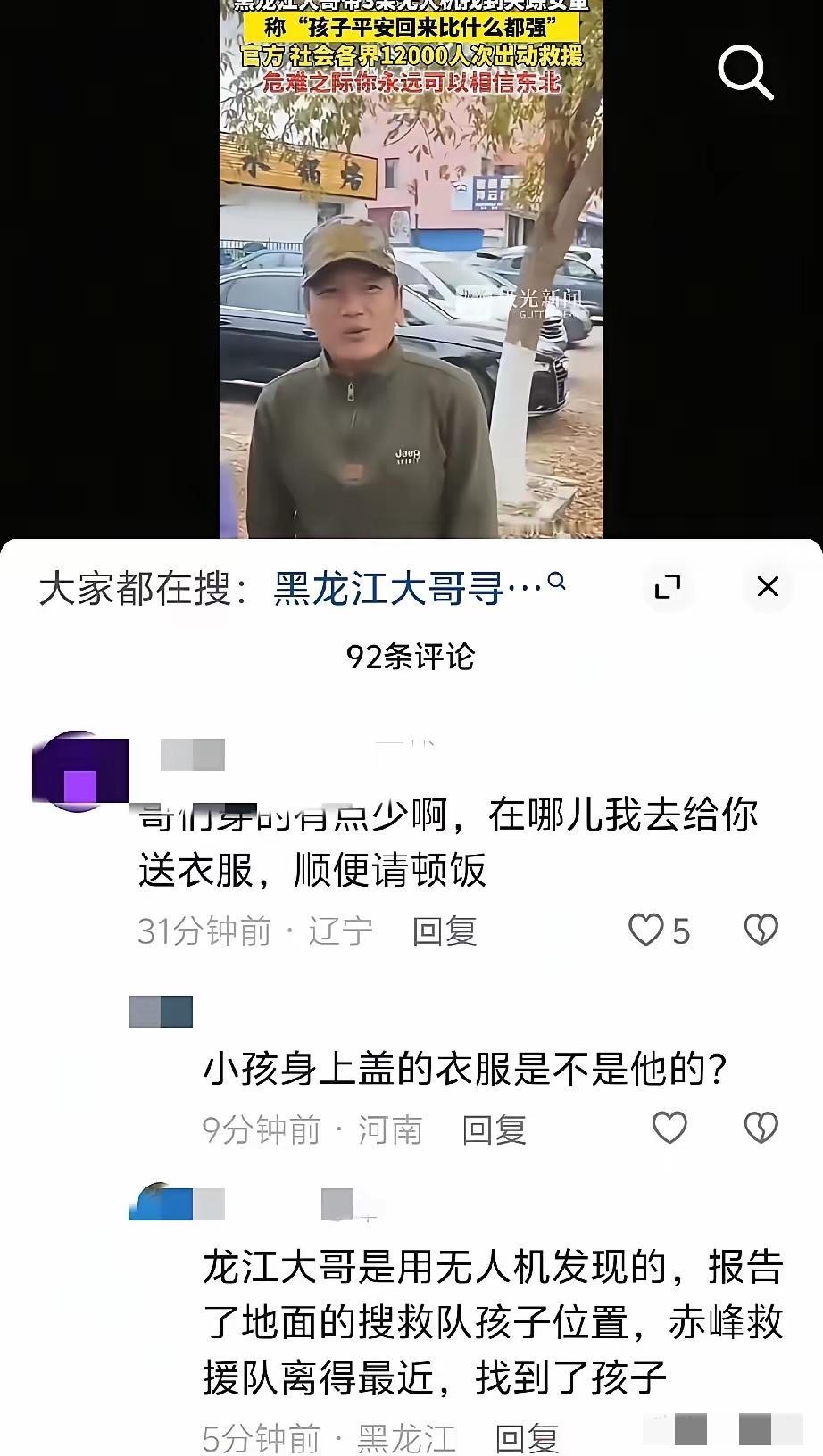Reply to the 9分钟前 Henan comment

pyautogui.click(x=495, y=1130)
